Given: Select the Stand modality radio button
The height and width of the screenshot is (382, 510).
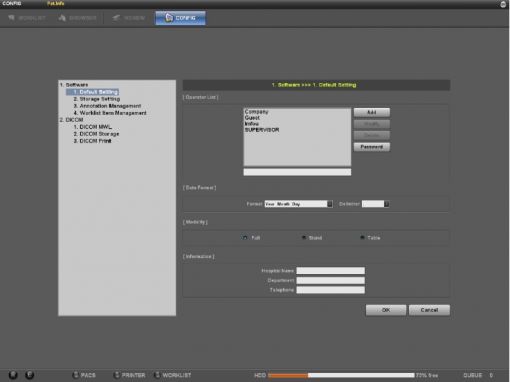Looking at the screenshot, I should coord(304,238).
